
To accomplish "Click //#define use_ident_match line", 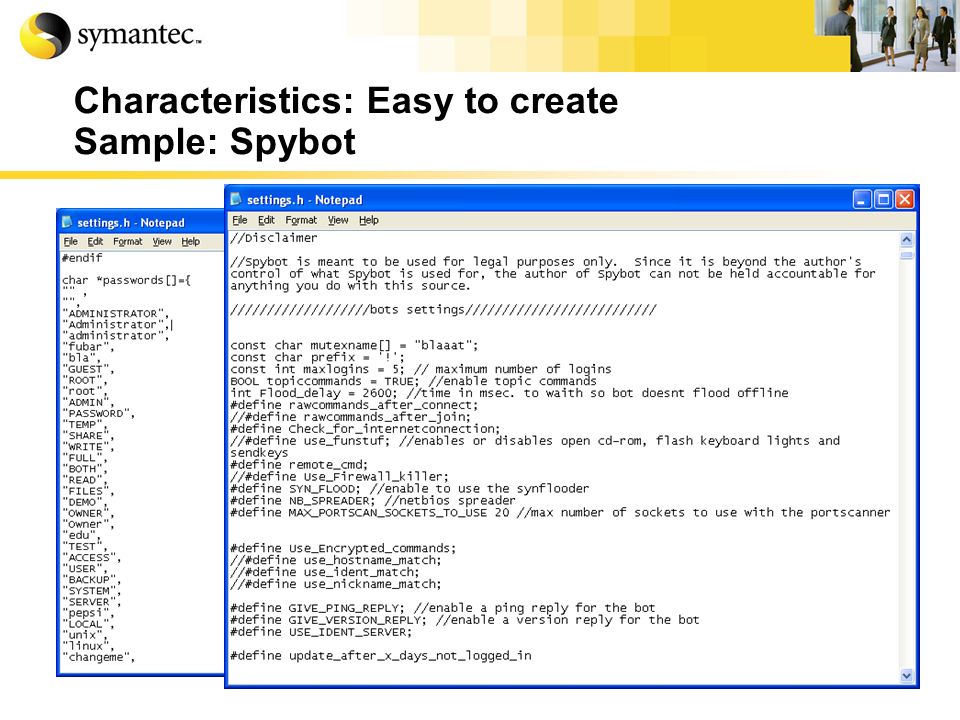I will [x=324, y=572].
